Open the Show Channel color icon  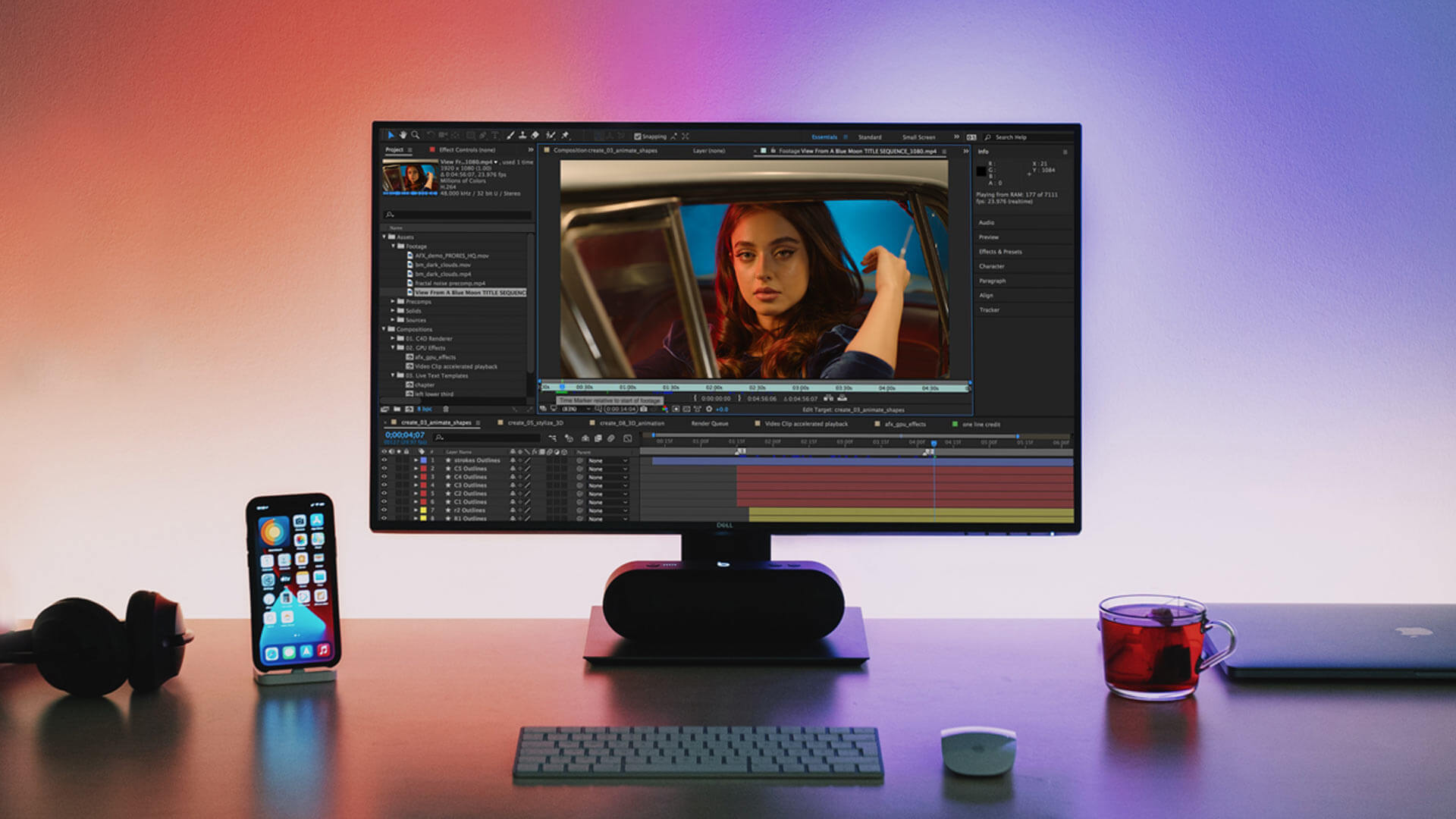coord(665,409)
